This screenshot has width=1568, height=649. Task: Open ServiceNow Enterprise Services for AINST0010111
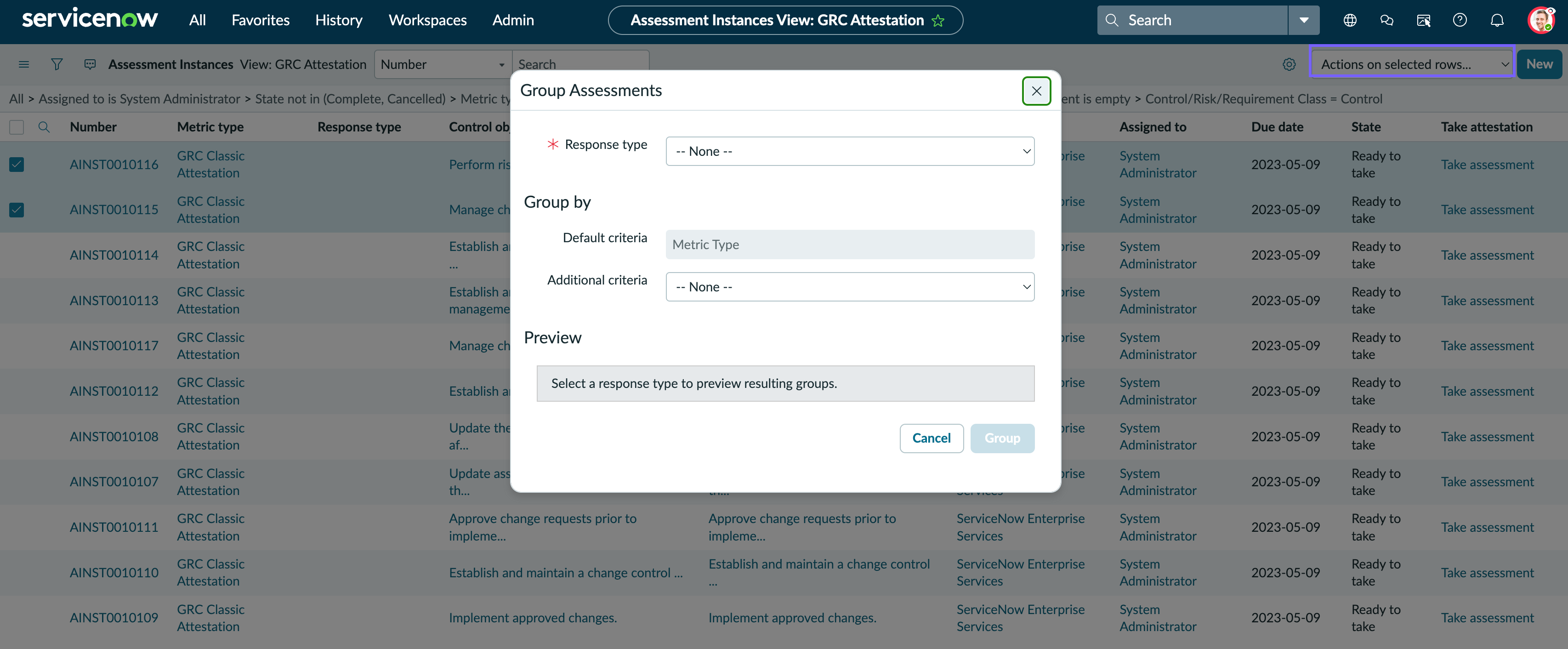tap(1020, 527)
